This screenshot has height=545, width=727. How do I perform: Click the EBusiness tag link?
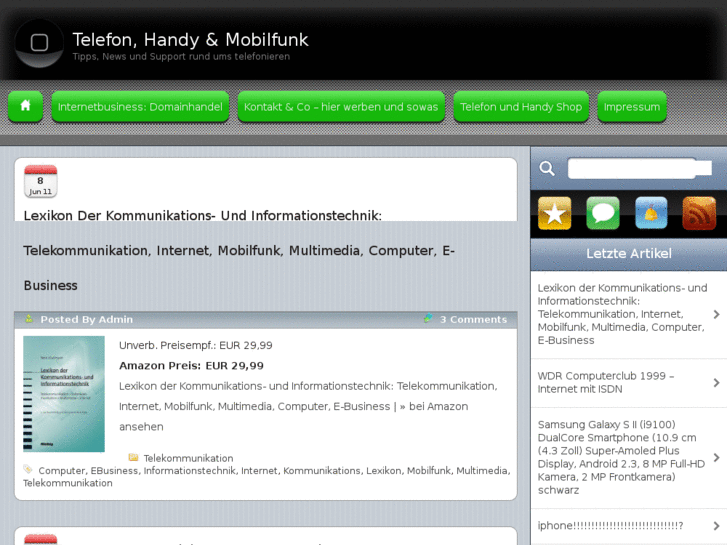tap(114, 470)
